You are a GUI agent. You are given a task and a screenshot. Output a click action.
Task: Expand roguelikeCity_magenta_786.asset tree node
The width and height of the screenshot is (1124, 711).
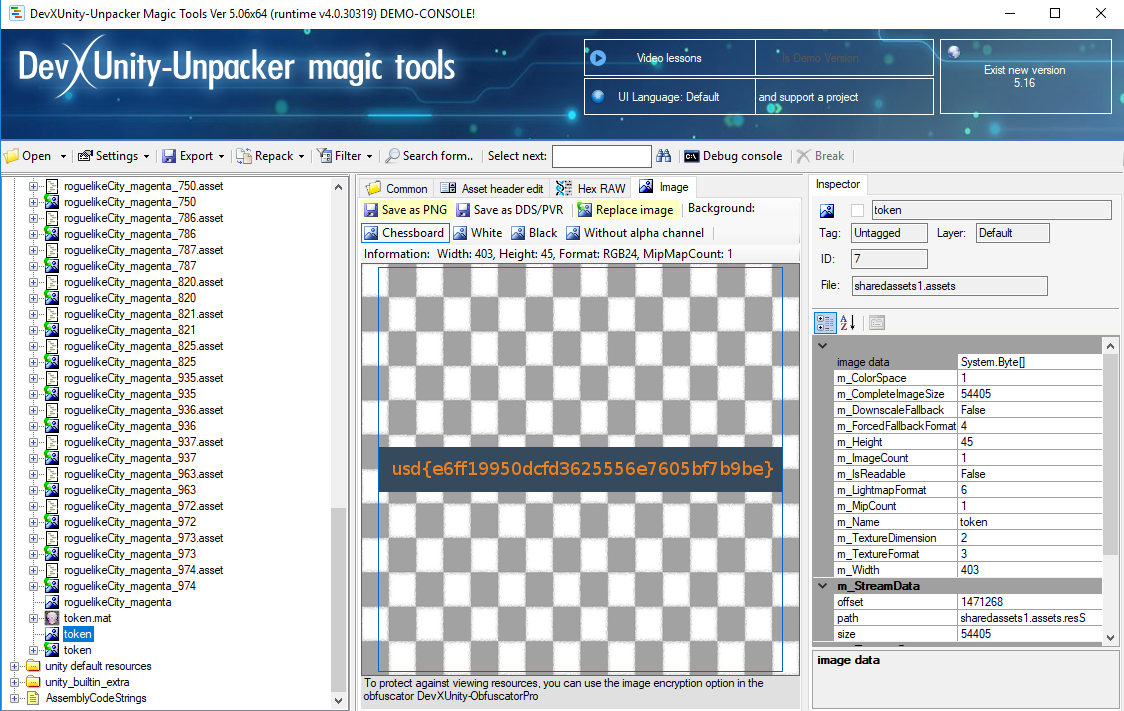33,218
